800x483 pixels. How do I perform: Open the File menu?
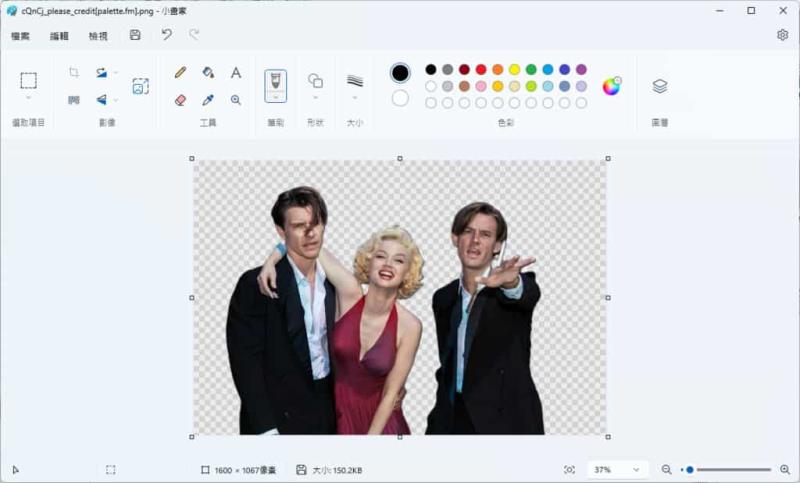pyautogui.click(x=20, y=36)
